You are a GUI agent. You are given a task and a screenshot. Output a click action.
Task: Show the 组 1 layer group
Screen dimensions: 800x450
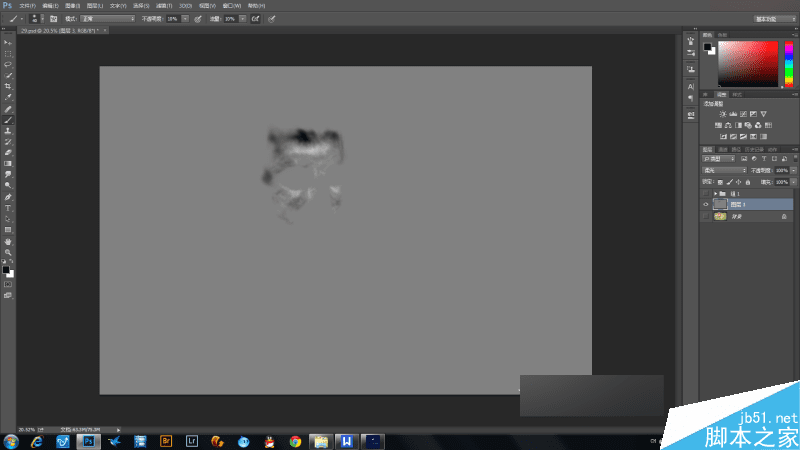coord(706,193)
